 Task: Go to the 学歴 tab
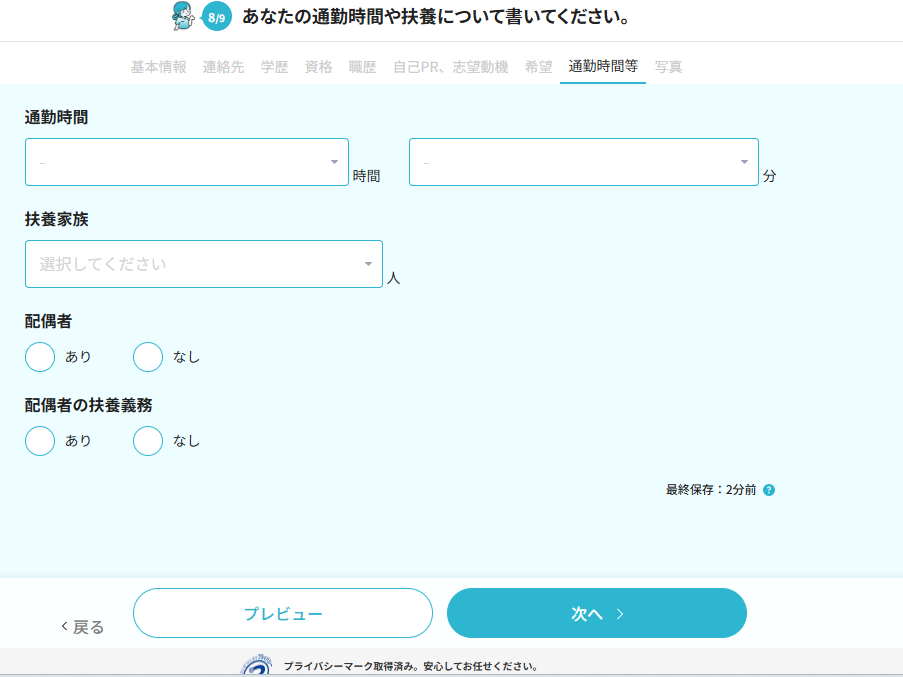coord(274,67)
